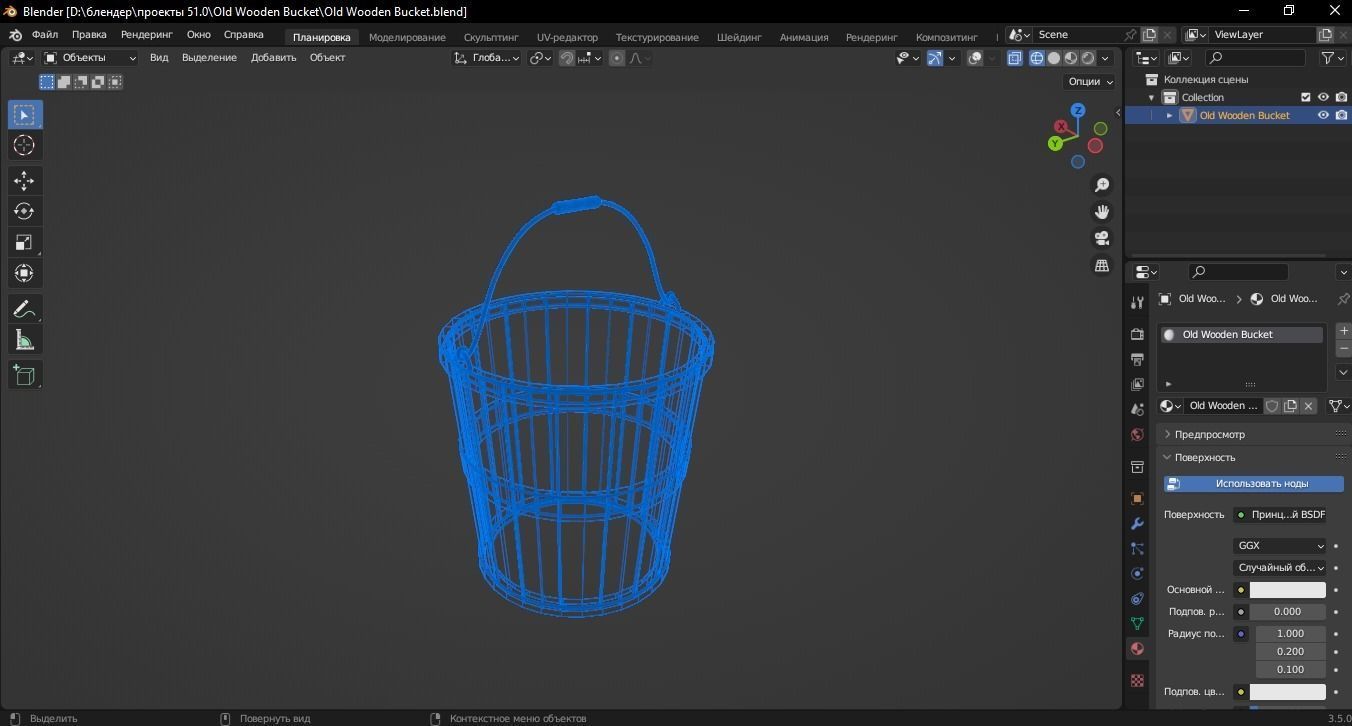Open the Render properties tab
The height and width of the screenshot is (726, 1352).
[1137, 333]
